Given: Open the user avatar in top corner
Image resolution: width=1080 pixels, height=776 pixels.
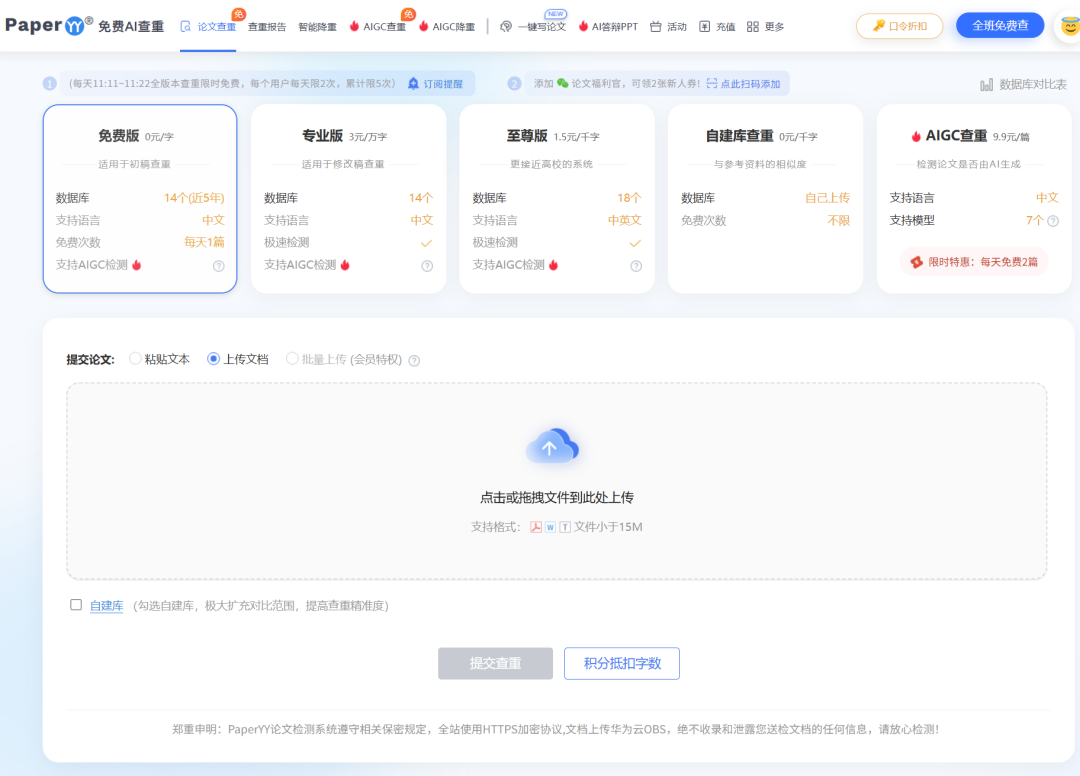Looking at the screenshot, I should click(x=1069, y=26).
